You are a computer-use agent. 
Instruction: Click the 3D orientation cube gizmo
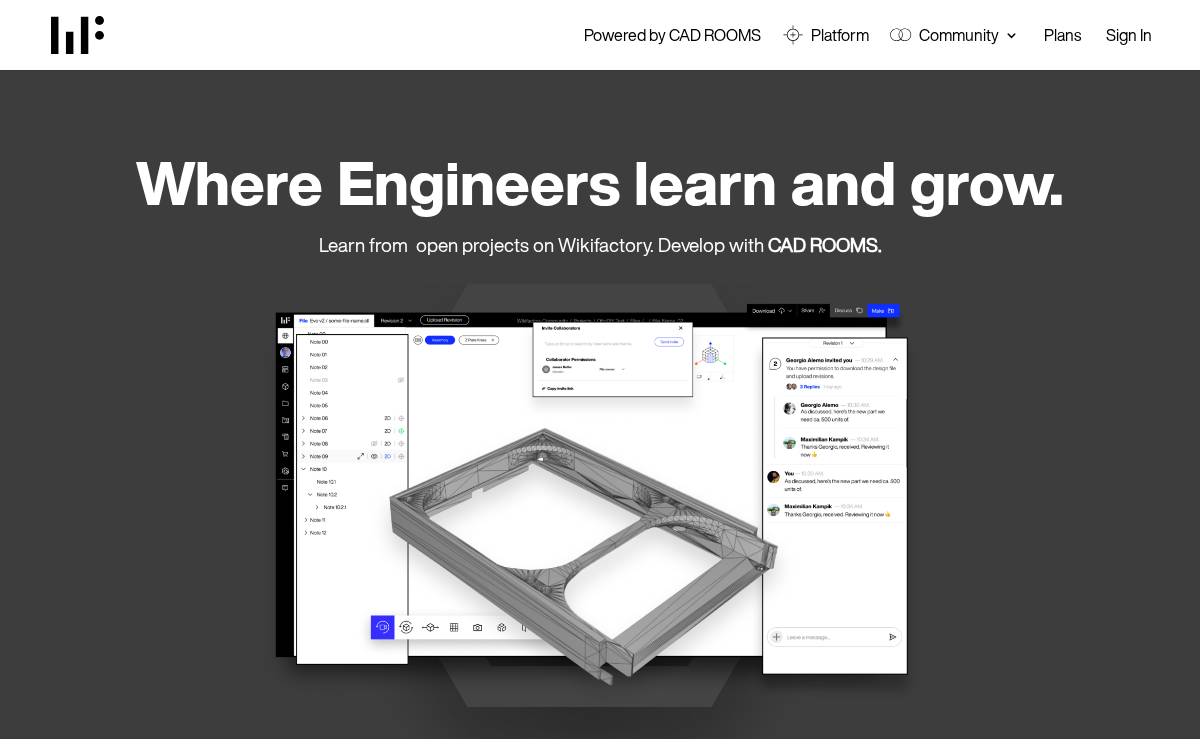pos(710,353)
